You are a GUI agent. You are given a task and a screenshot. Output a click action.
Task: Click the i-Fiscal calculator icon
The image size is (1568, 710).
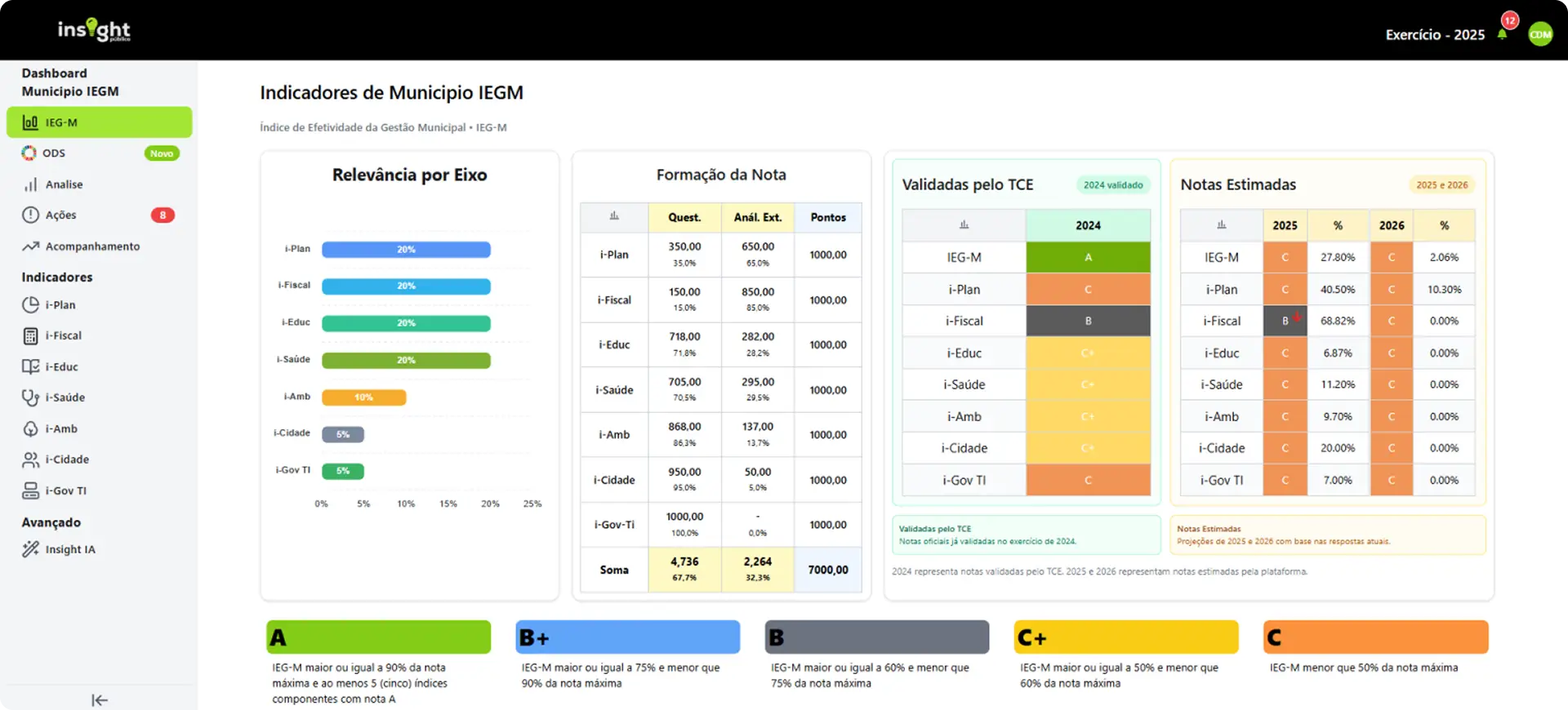pos(30,335)
